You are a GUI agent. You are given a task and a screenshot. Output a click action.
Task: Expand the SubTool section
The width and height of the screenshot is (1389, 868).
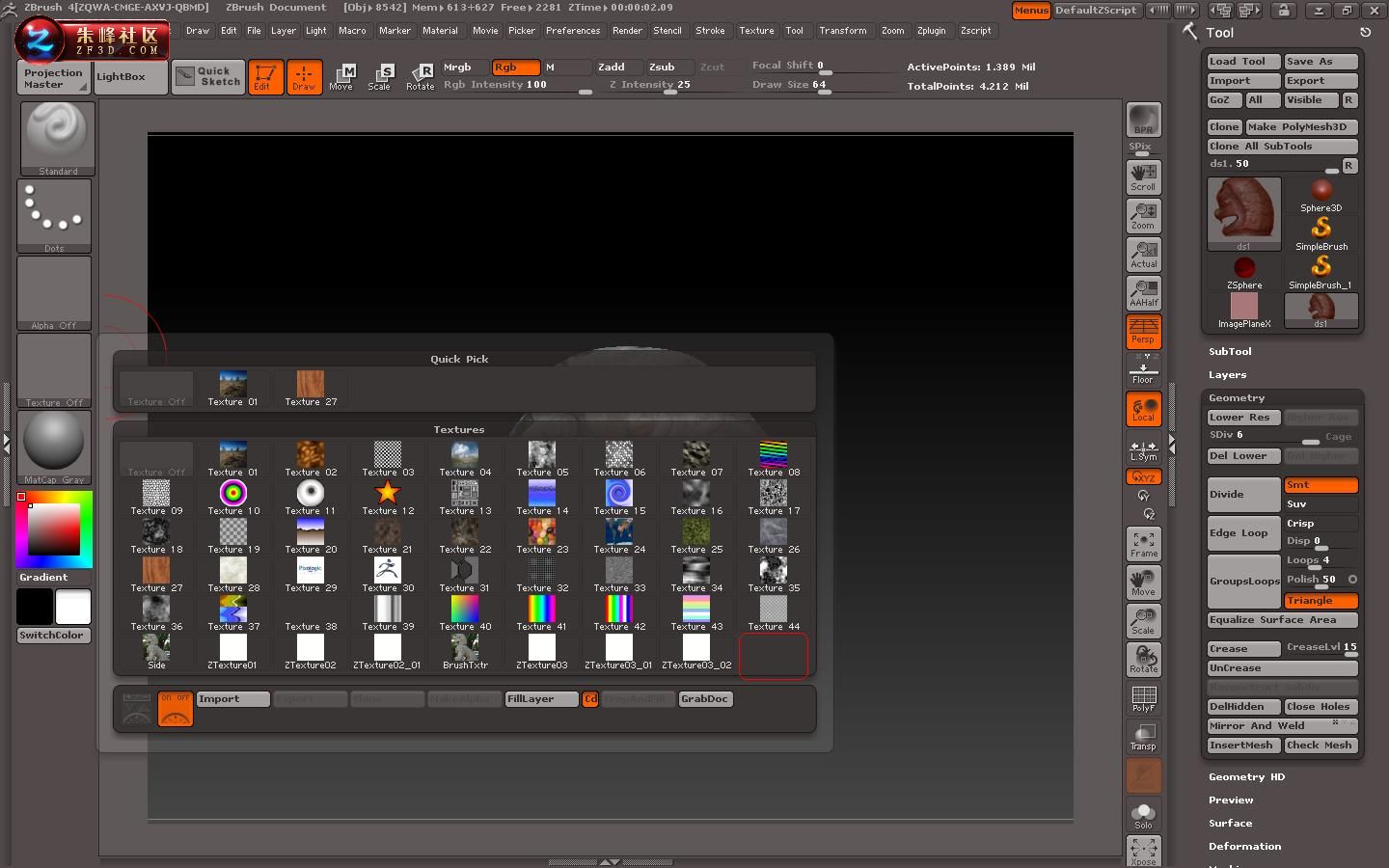pyautogui.click(x=1230, y=352)
